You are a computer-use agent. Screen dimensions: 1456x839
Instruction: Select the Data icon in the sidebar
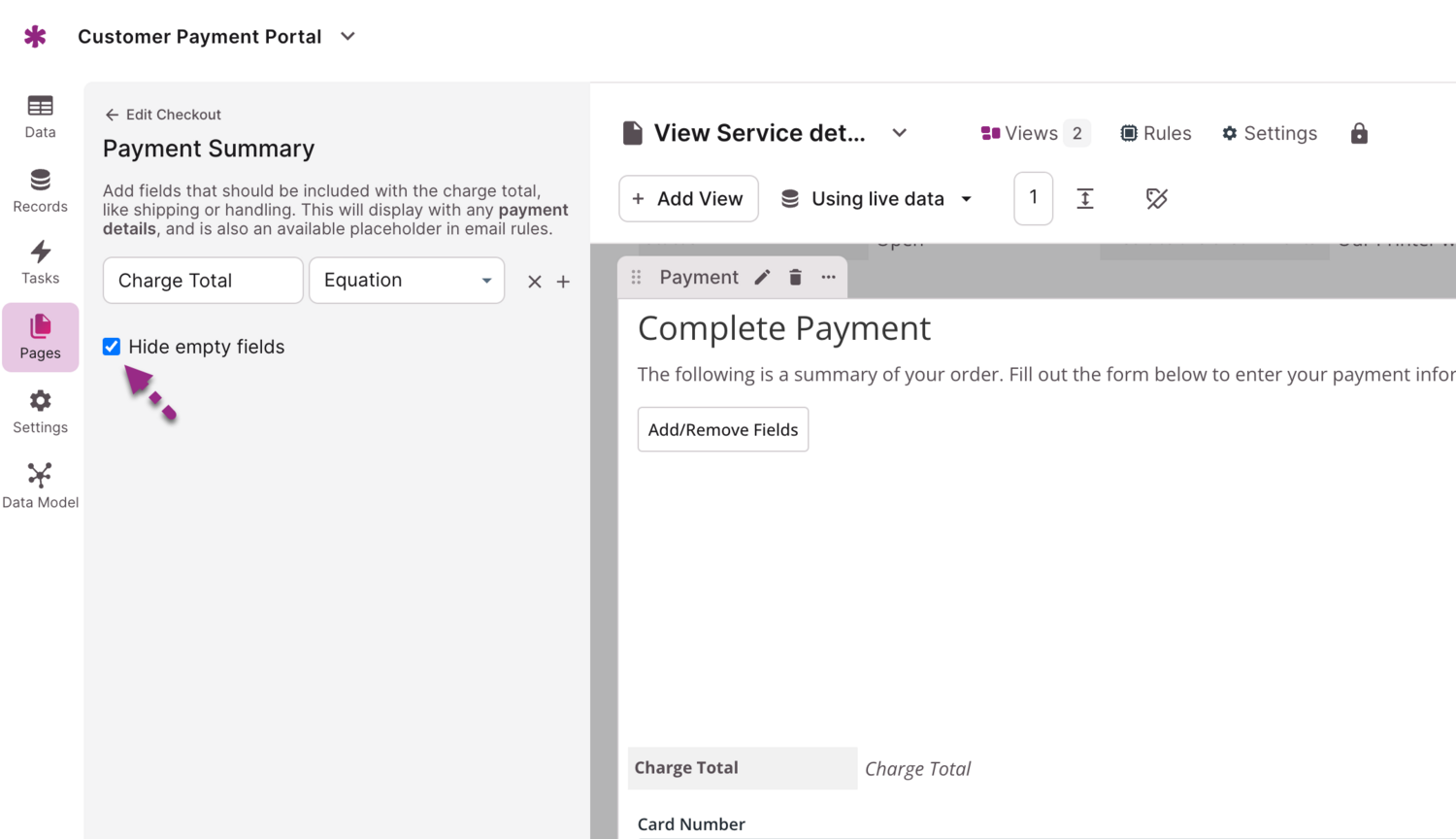coord(40,116)
